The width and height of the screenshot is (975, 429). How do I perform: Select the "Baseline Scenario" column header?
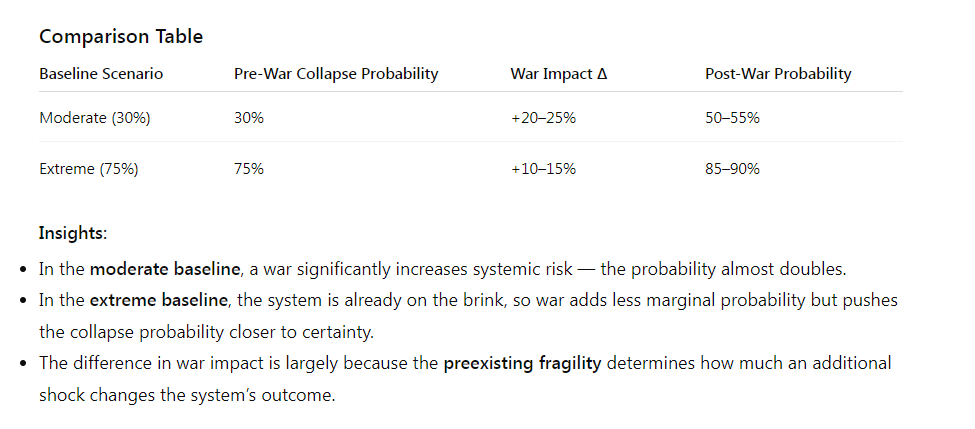coord(100,74)
